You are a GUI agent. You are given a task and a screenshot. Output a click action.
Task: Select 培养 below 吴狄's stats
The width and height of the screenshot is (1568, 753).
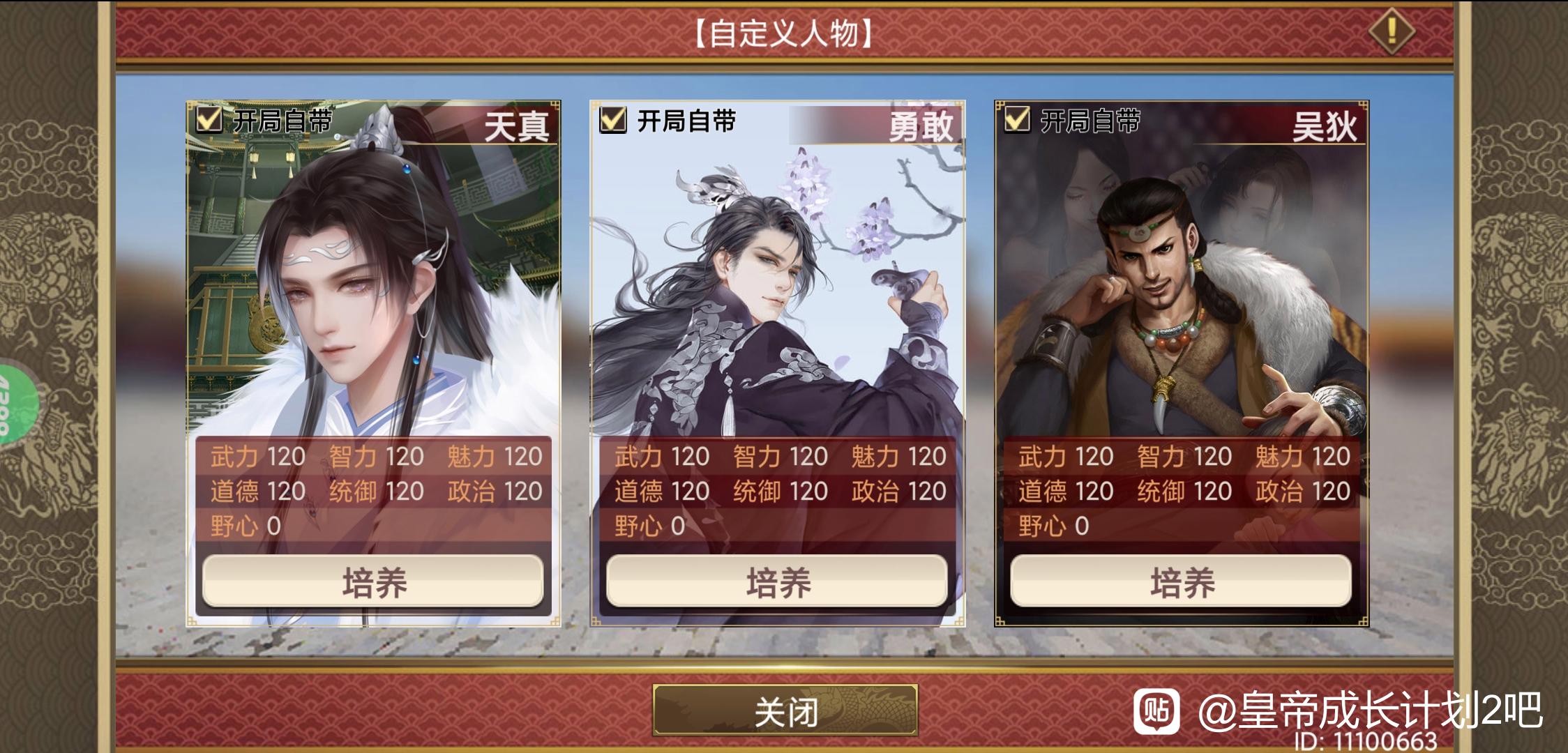[x=1181, y=581]
